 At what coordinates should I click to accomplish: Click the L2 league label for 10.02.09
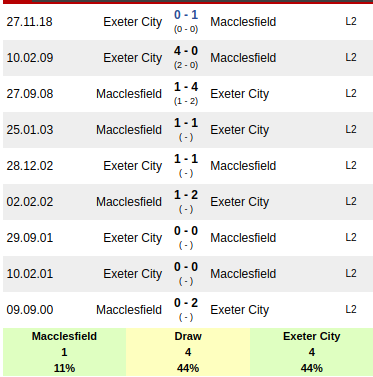(351, 57)
